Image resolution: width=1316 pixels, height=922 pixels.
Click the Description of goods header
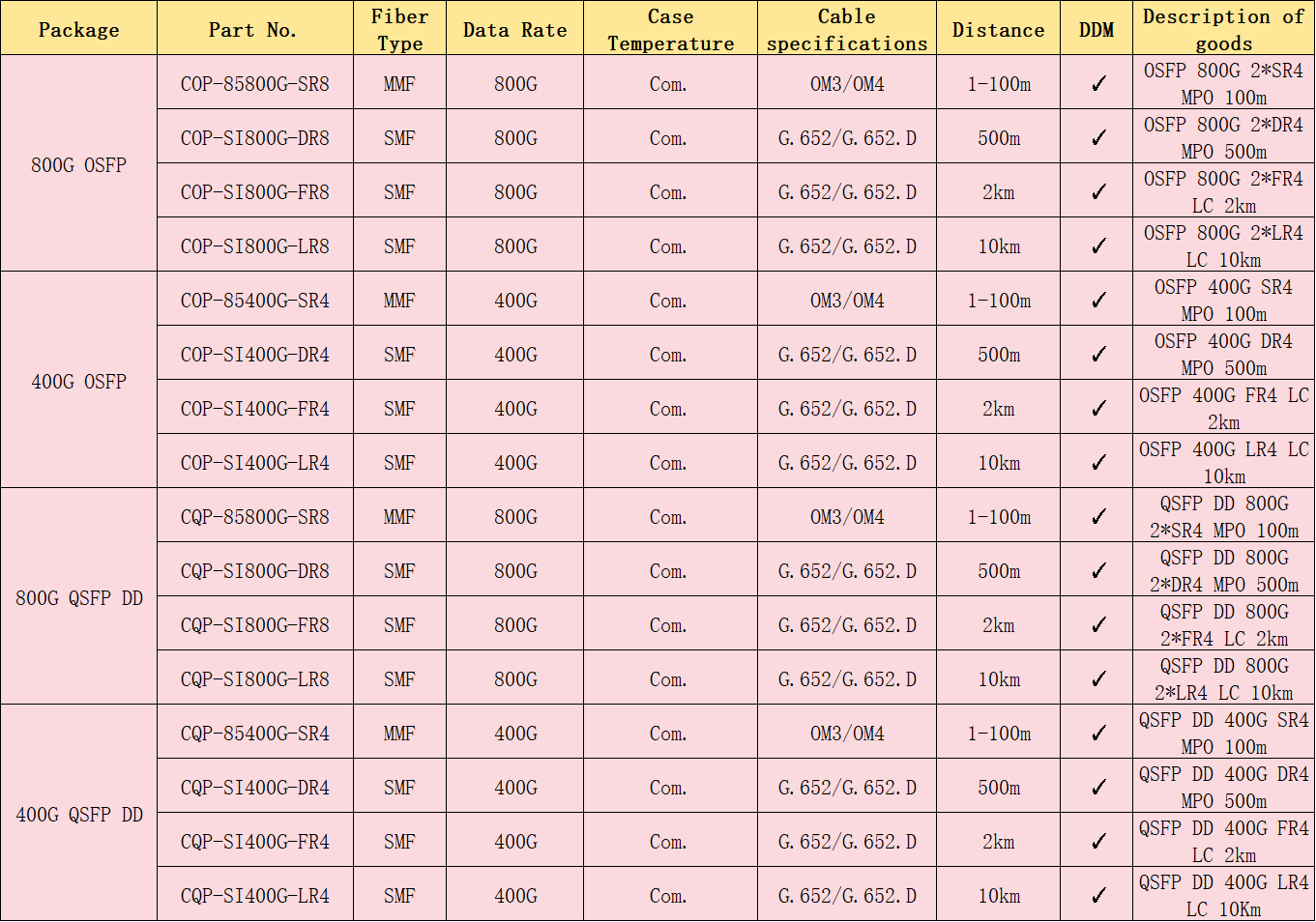(1223, 29)
